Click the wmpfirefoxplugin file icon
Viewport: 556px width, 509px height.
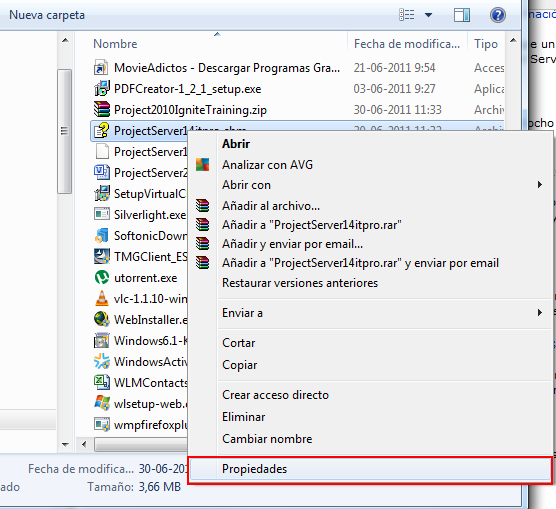(101, 424)
